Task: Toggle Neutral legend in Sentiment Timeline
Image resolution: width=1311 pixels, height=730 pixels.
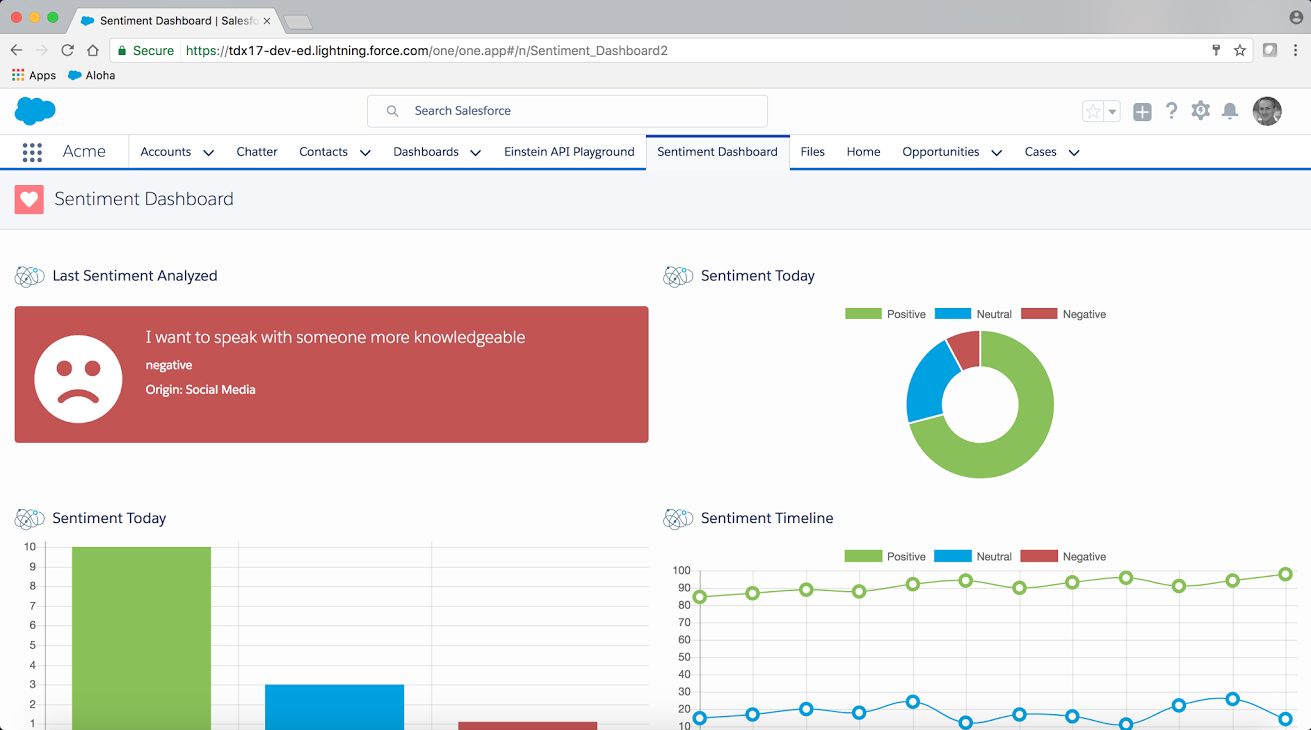Action: [973, 556]
